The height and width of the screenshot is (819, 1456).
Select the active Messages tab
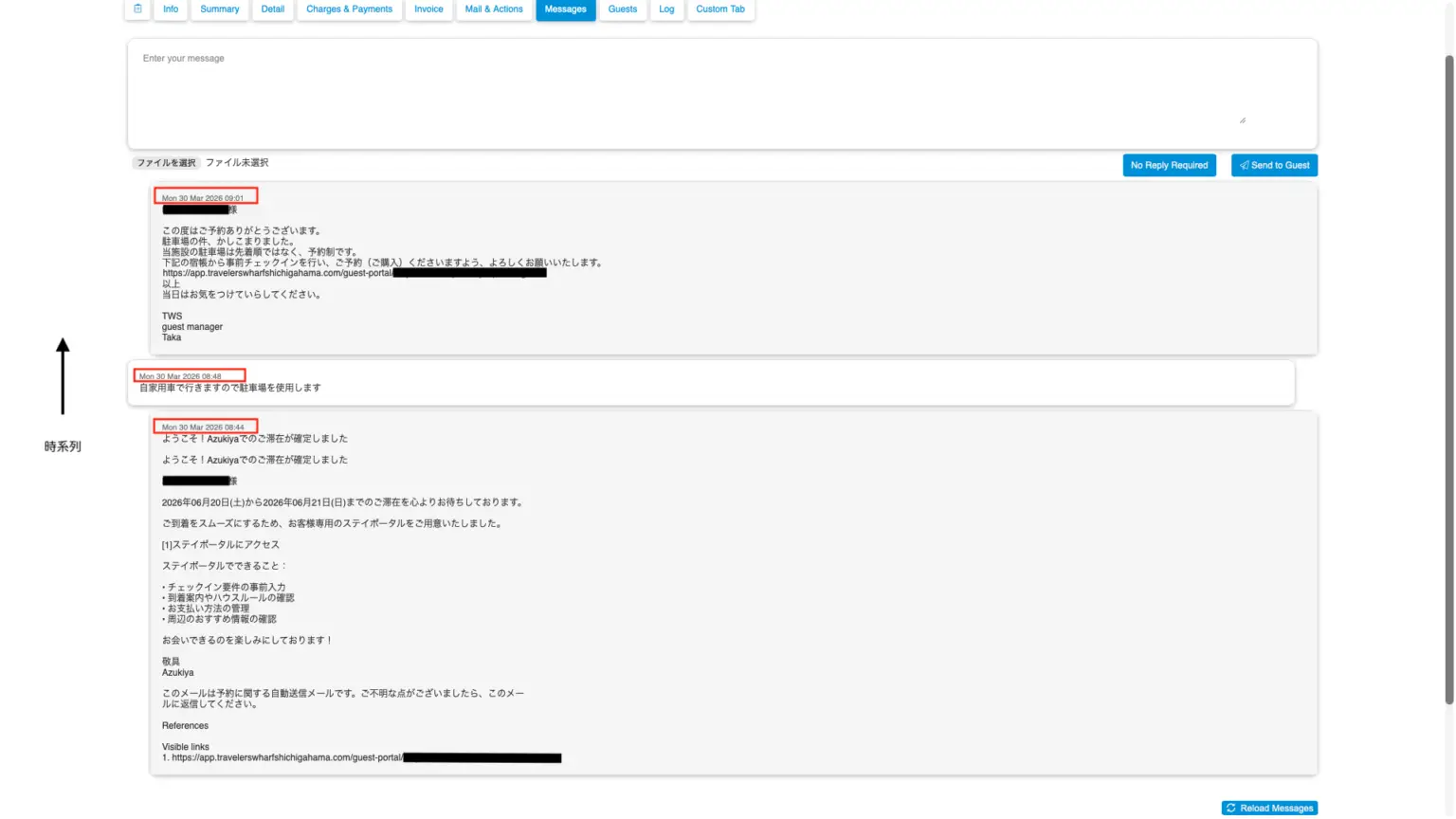[565, 9]
